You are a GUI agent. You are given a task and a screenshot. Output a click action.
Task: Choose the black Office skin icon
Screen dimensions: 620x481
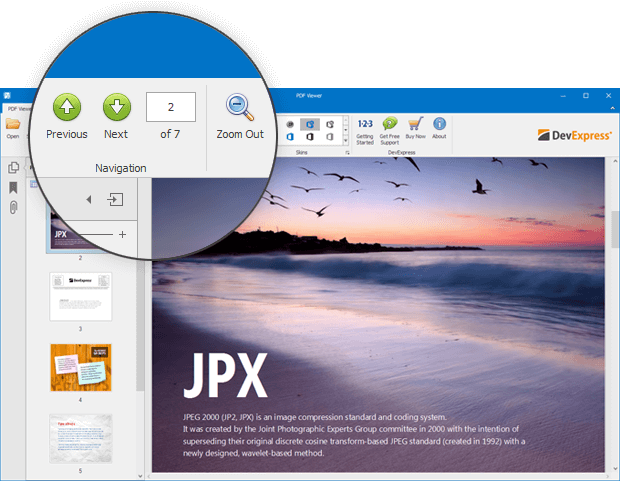(310, 137)
